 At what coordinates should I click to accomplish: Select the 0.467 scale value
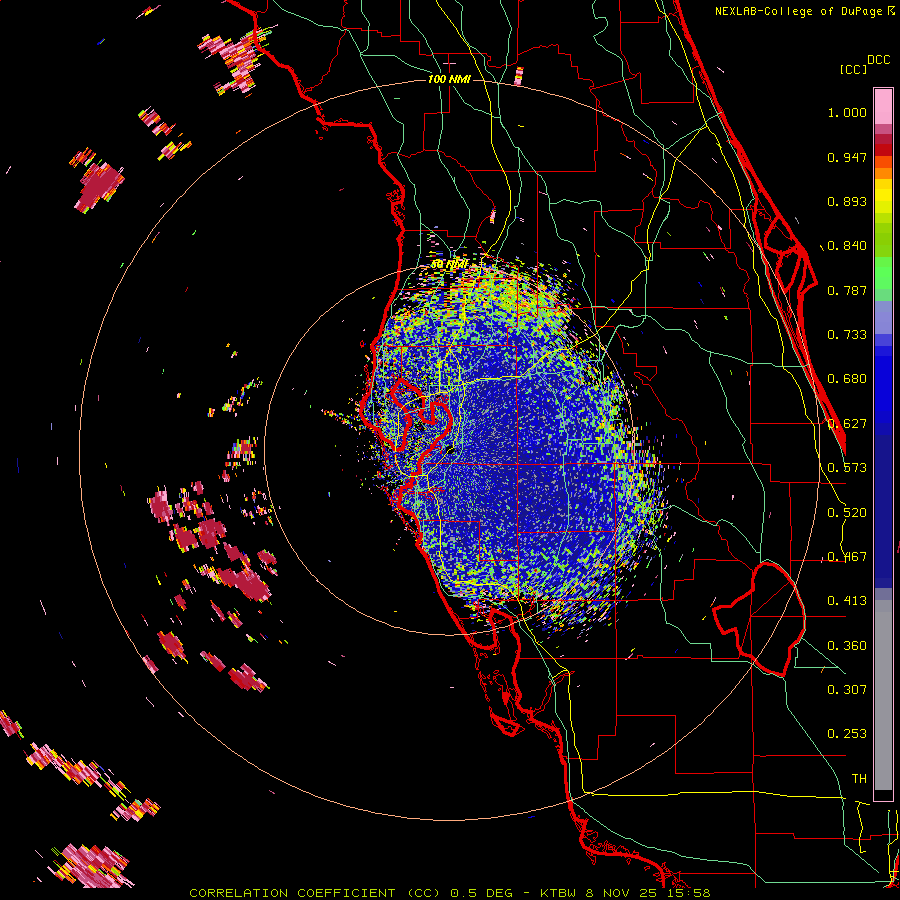[847, 557]
